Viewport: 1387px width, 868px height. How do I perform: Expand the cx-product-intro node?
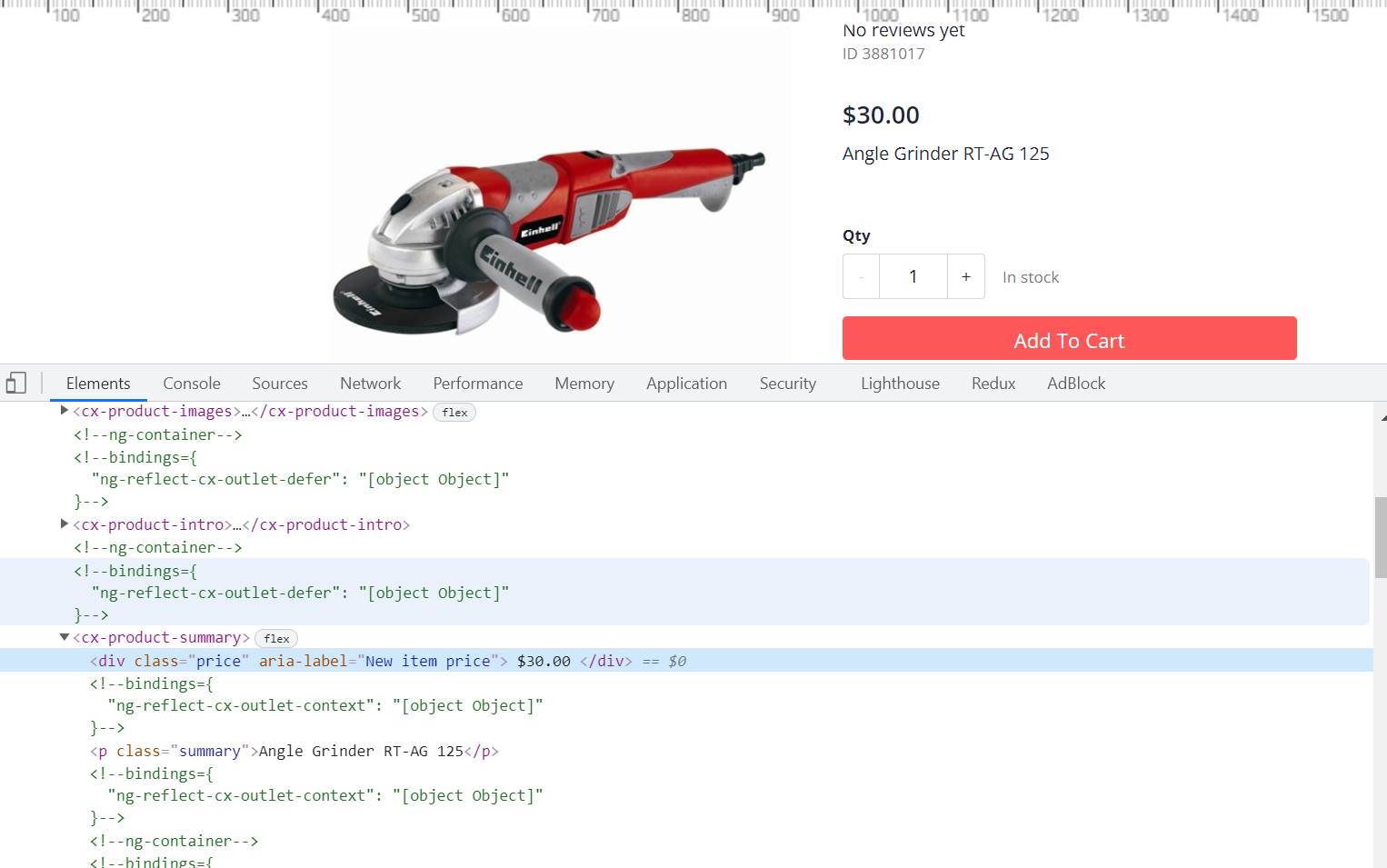point(64,524)
